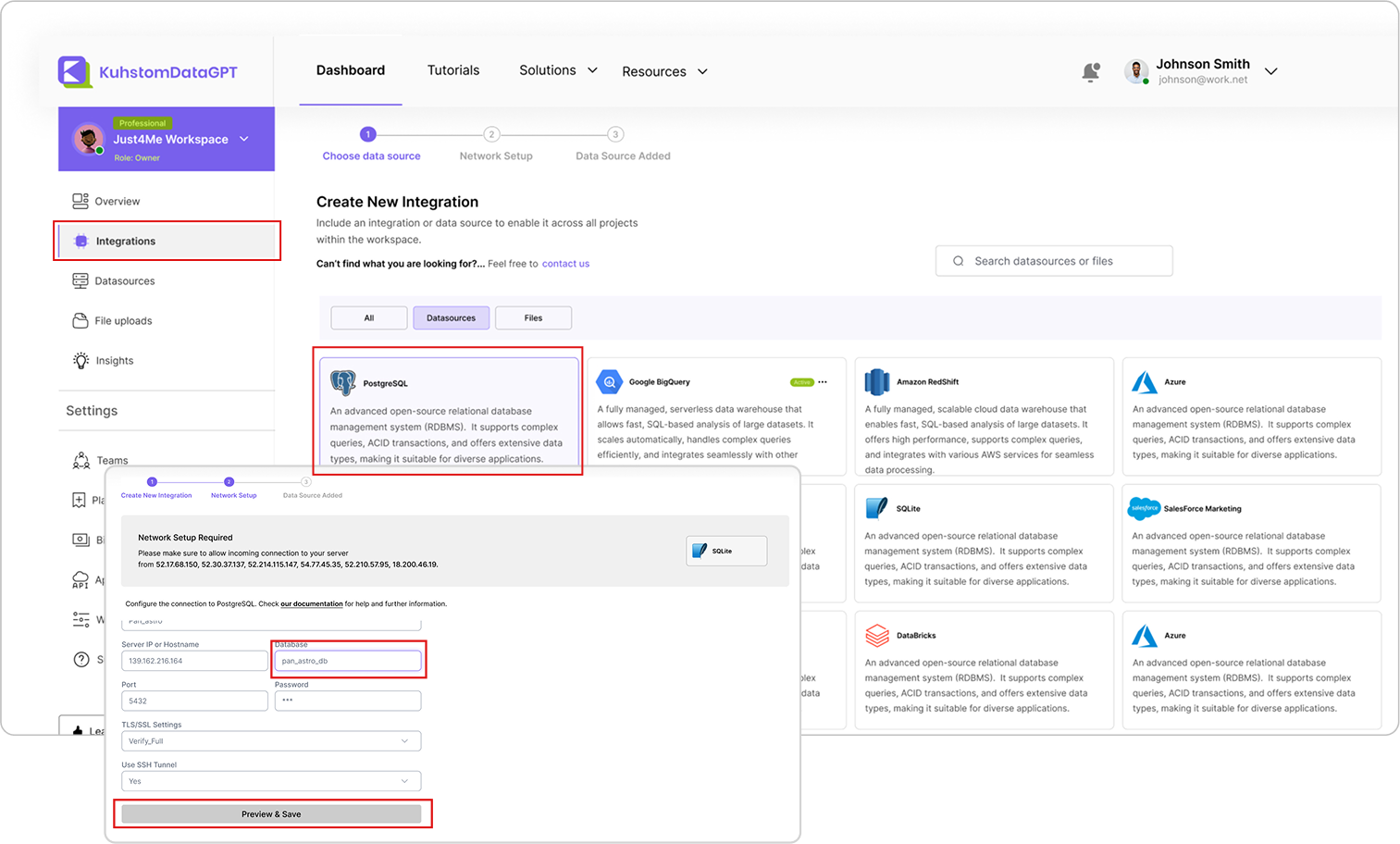Select the DataBricks stacked-layers icon
The width and height of the screenshot is (1400, 844).
[x=876, y=635]
